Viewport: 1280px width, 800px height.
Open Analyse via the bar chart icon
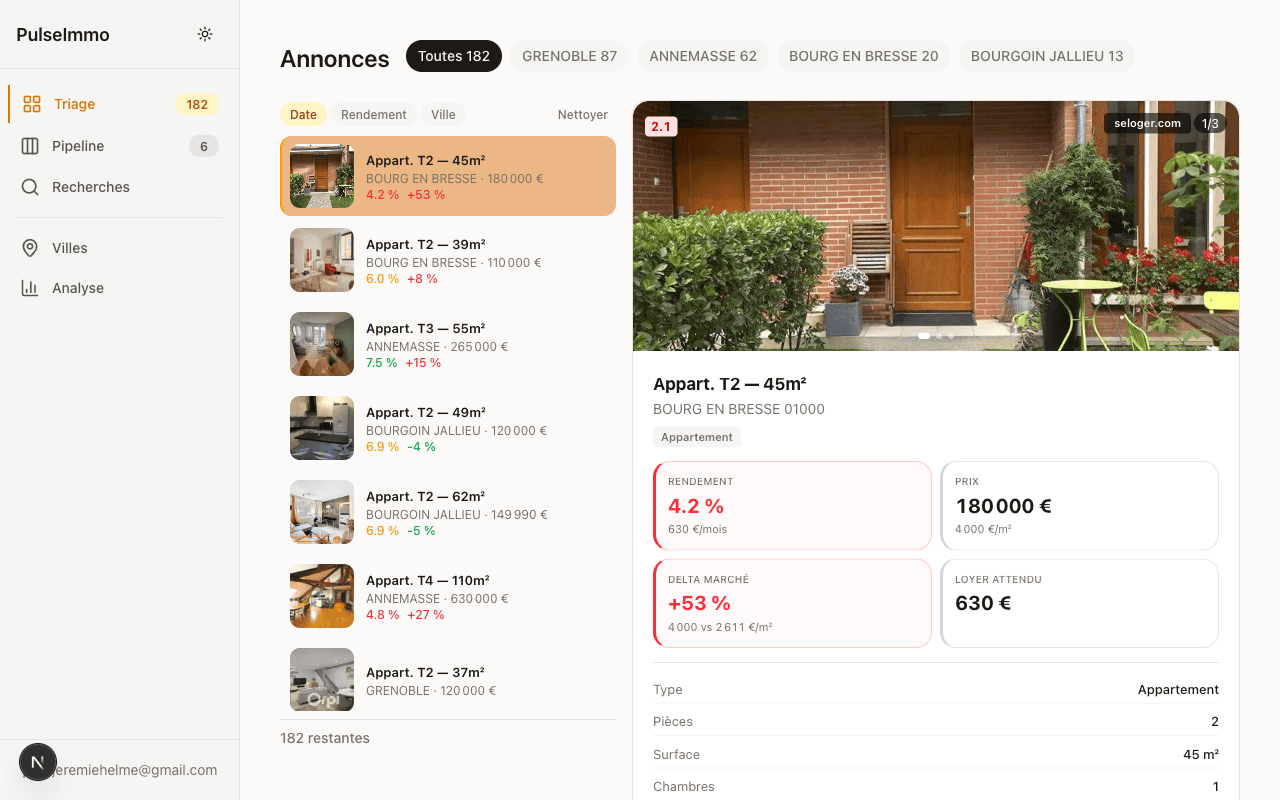tap(29, 287)
